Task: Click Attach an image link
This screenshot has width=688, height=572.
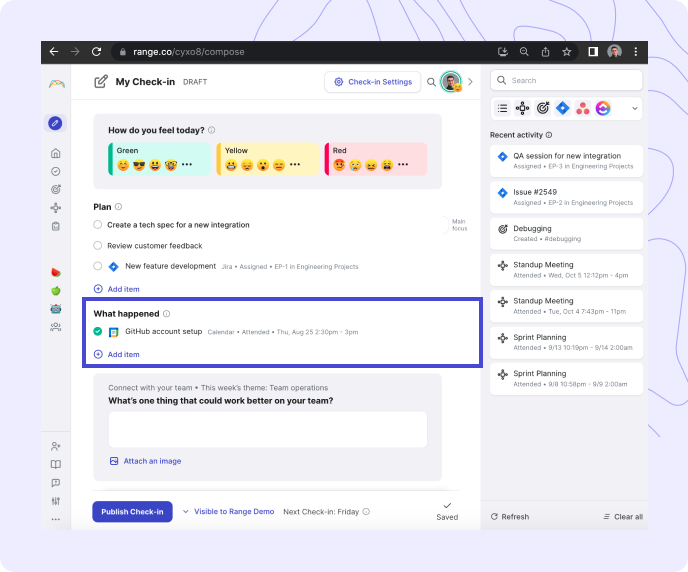Action: click(145, 461)
